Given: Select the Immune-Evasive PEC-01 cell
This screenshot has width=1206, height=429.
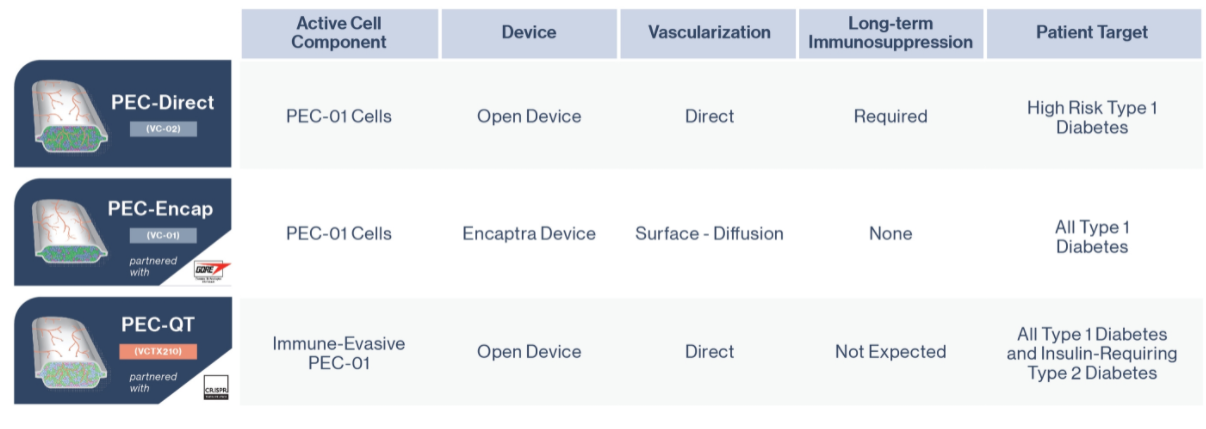Looking at the screenshot, I should pyautogui.click(x=339, y=353).
